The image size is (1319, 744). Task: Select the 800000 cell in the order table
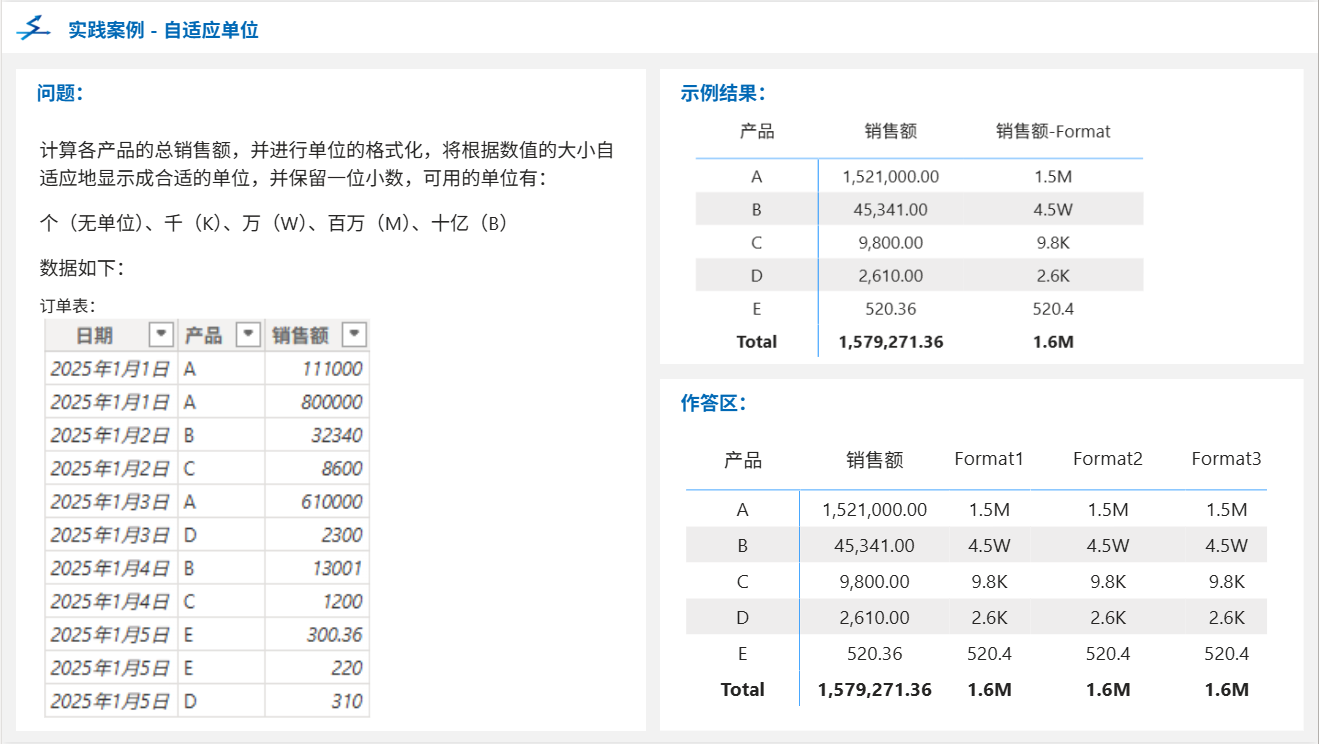pyautogui.click(x=317, y=402)
